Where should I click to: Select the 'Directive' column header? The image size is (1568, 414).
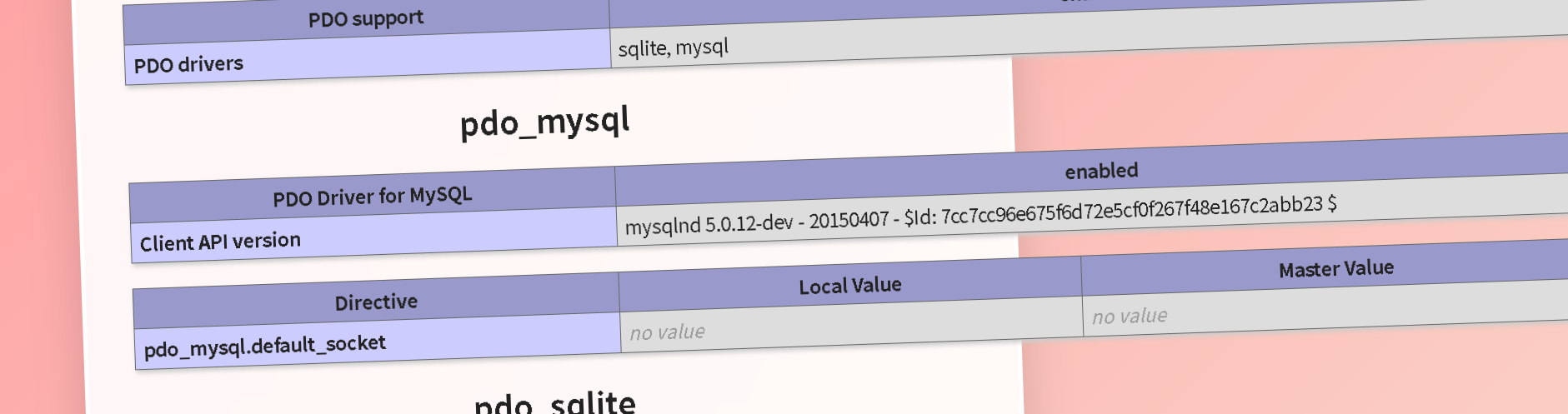point(376,301)
